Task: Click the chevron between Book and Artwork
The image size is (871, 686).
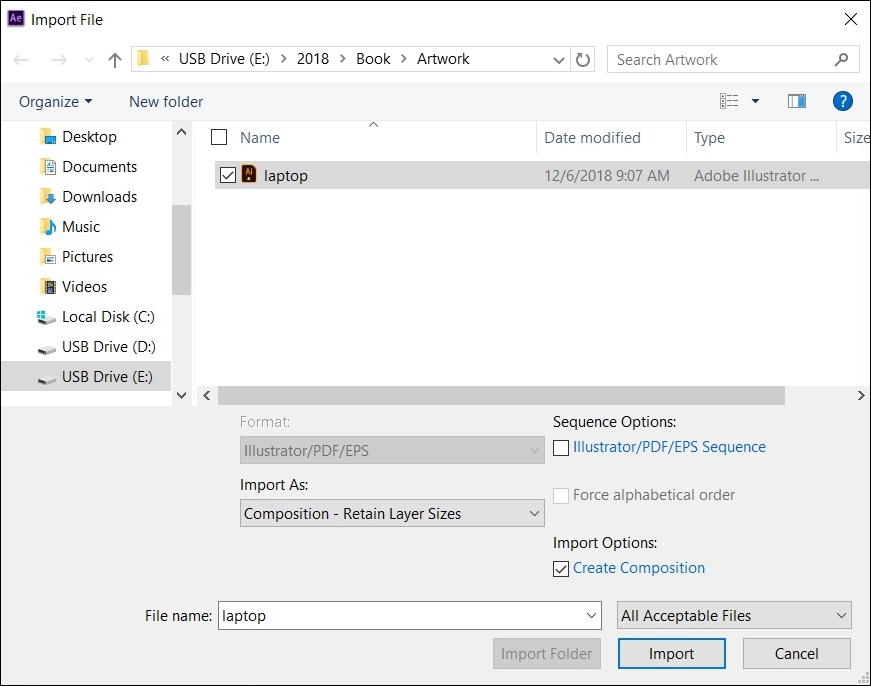Action: point(404,59)
